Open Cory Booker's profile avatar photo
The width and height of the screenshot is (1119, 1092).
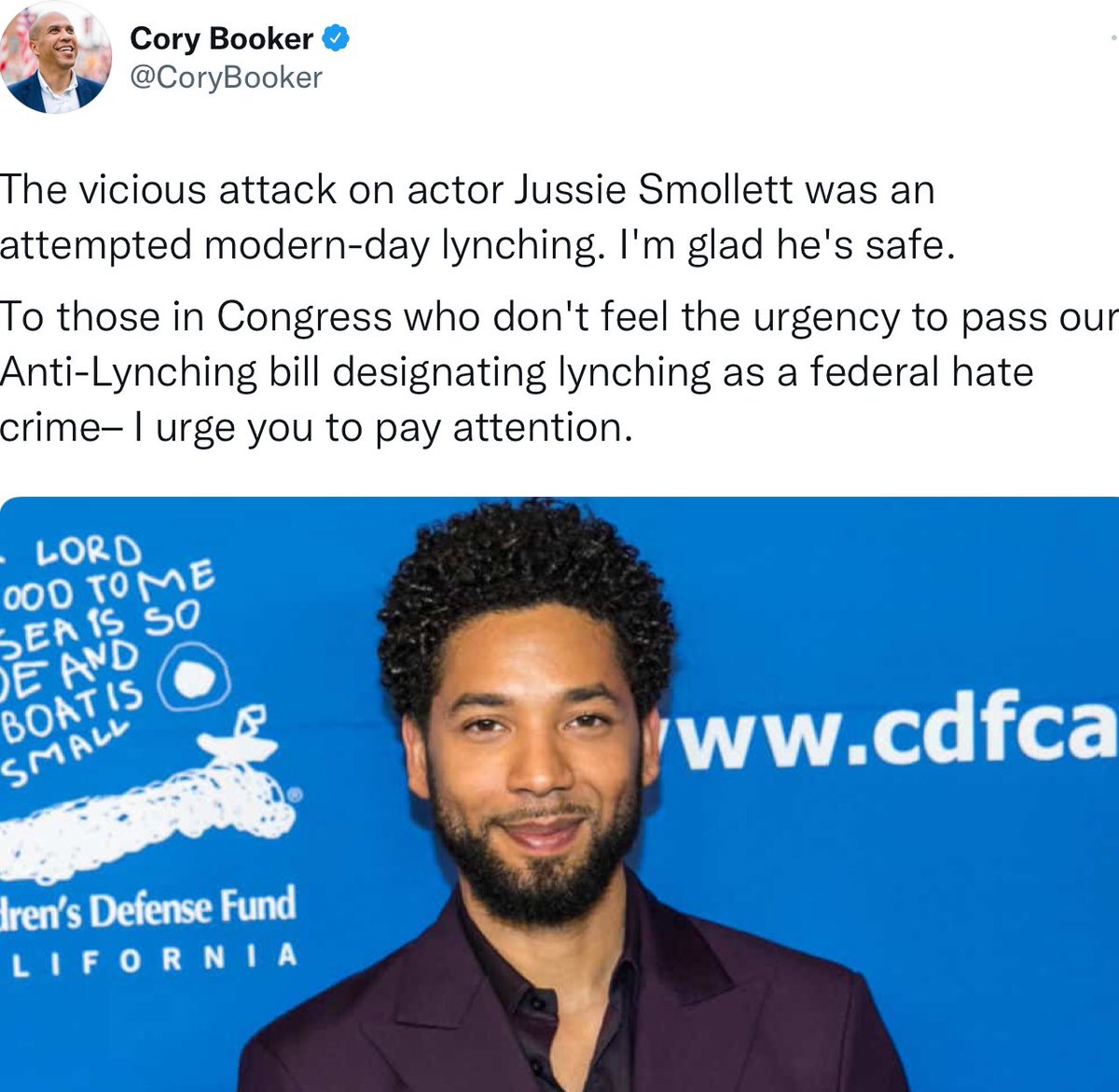[x=54, y=58]
